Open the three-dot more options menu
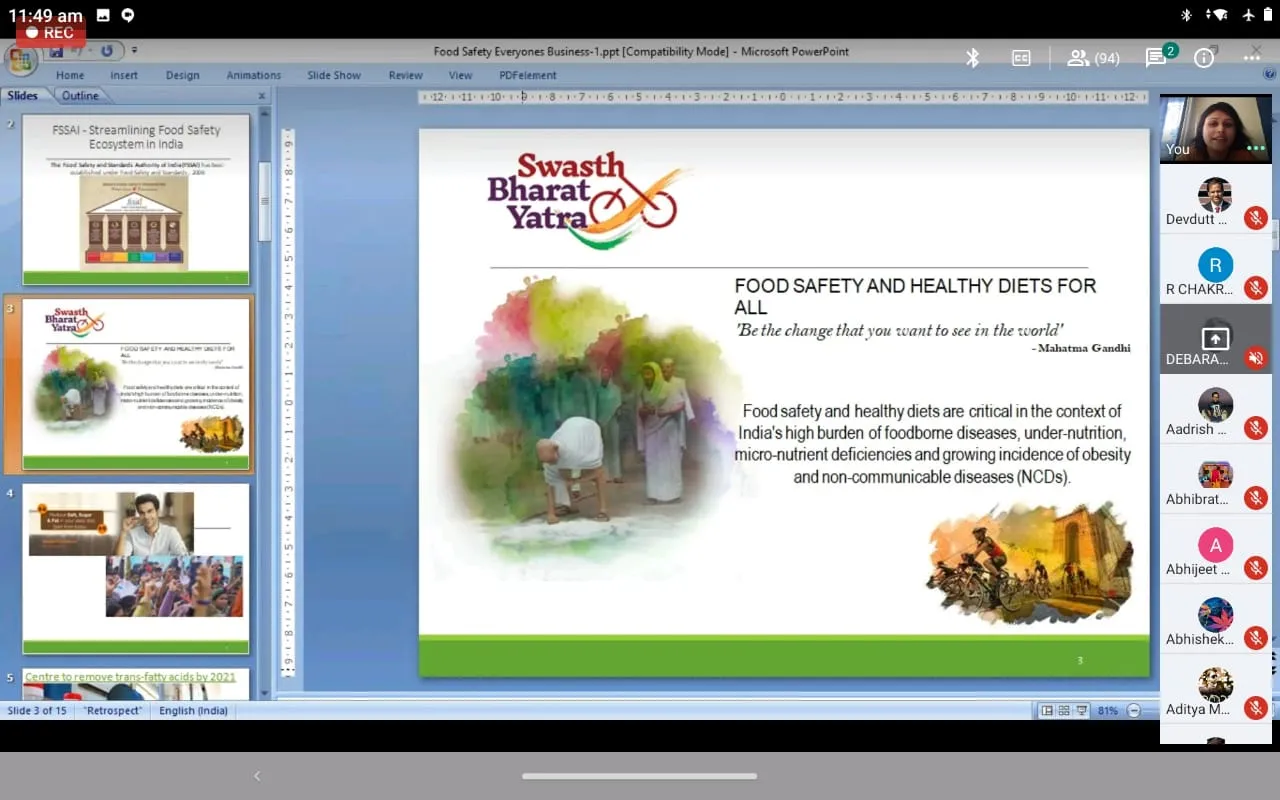1280x800 pixels. click(x=1252, y=58)
